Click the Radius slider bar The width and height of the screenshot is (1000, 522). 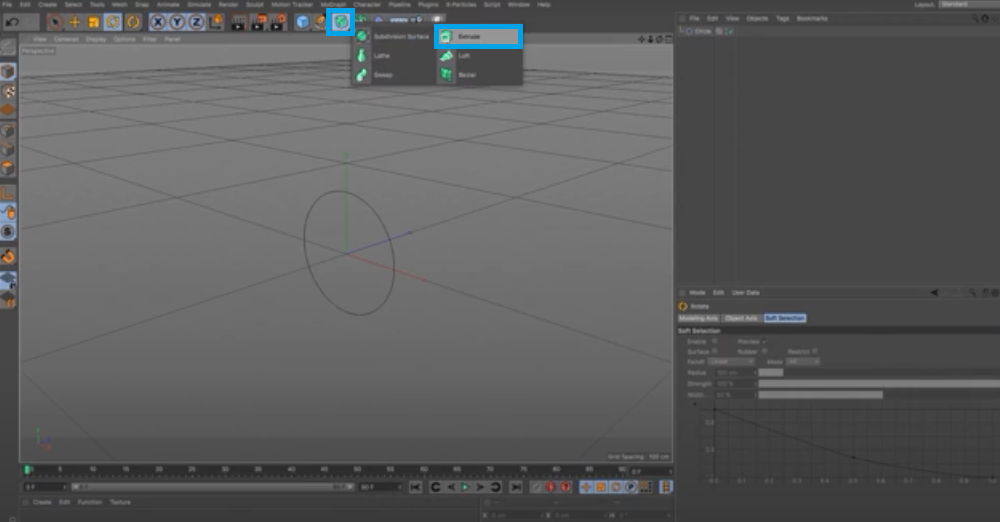pos(879,373)
